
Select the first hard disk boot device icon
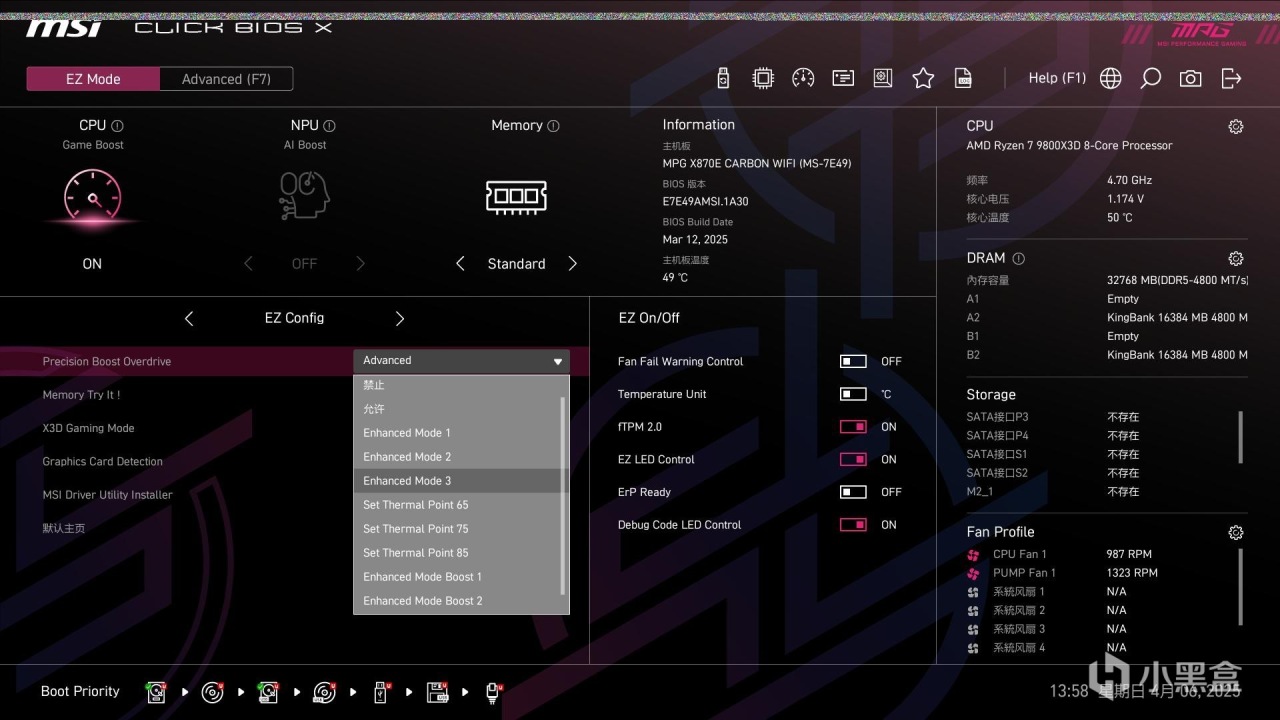[156, 692]
